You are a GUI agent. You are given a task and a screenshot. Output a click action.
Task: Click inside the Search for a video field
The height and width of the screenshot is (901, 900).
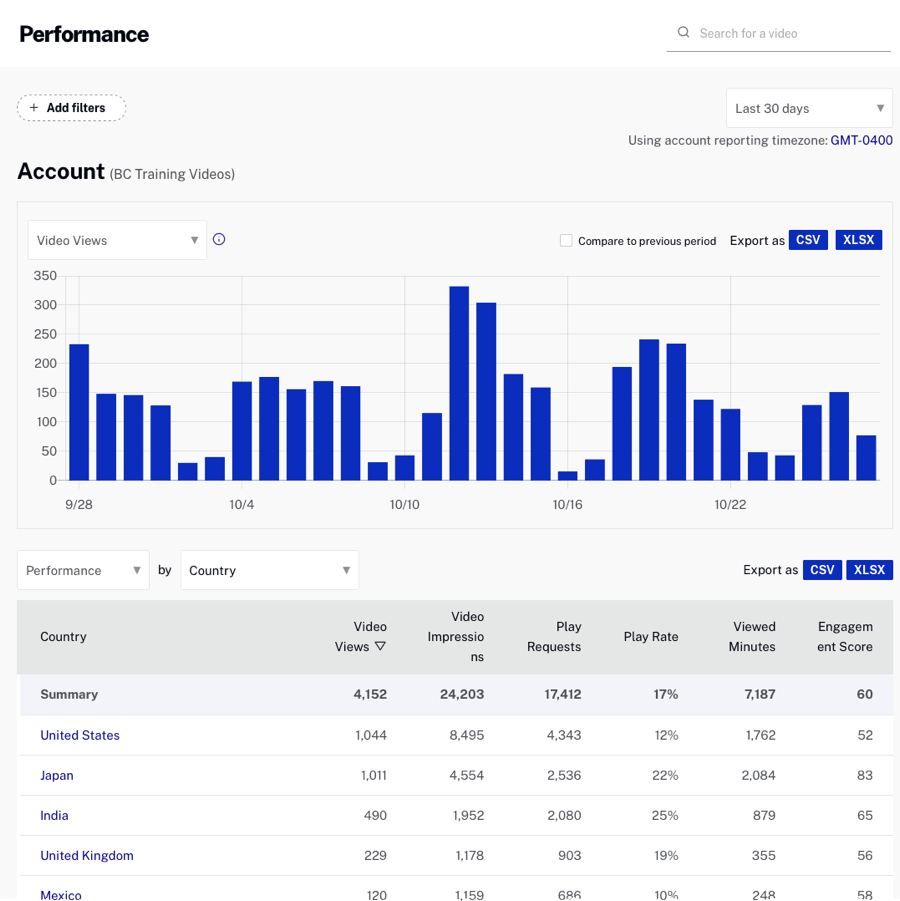pos(780,33)
